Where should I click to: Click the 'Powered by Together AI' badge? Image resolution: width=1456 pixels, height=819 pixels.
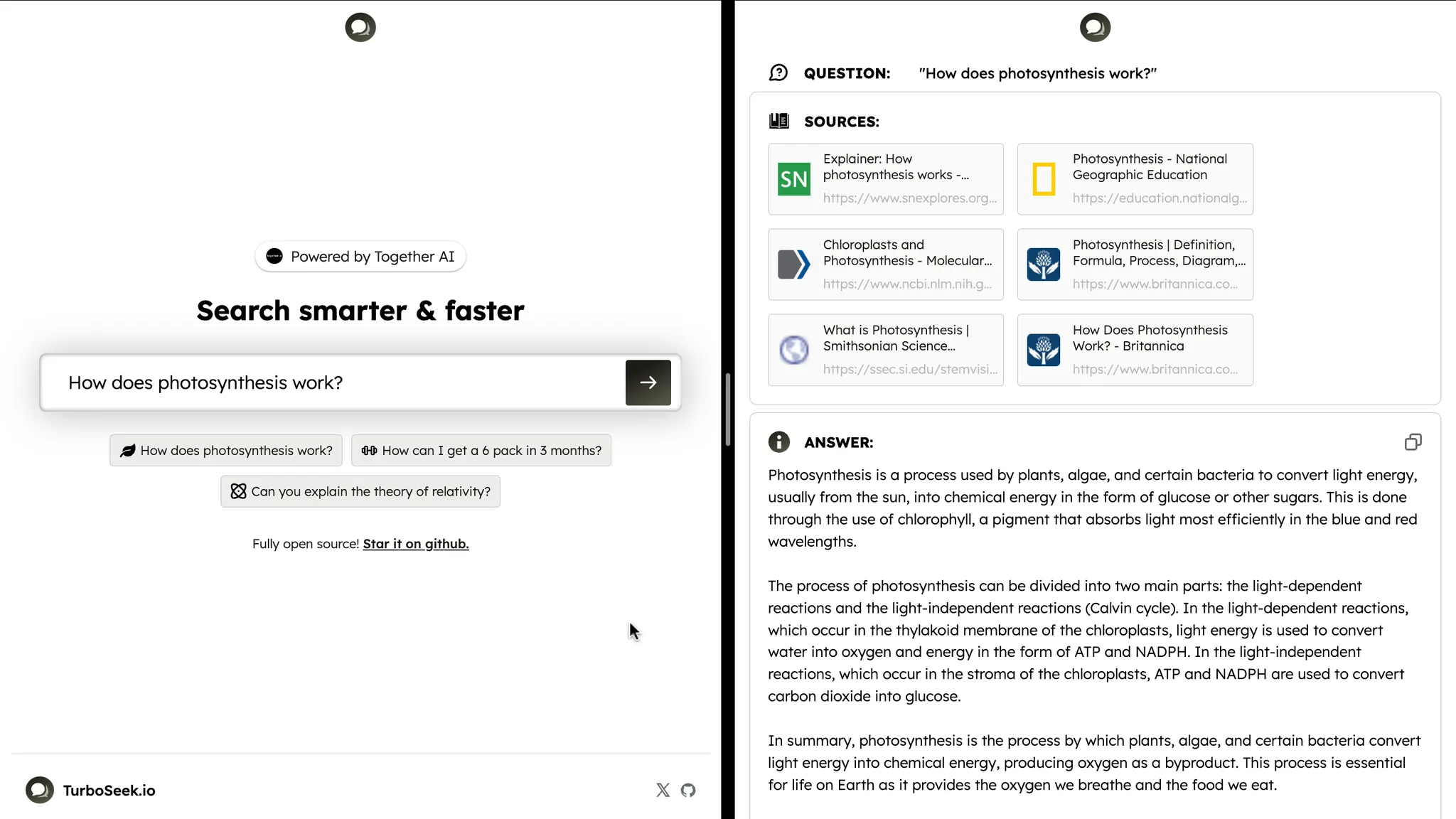(360, 257)
